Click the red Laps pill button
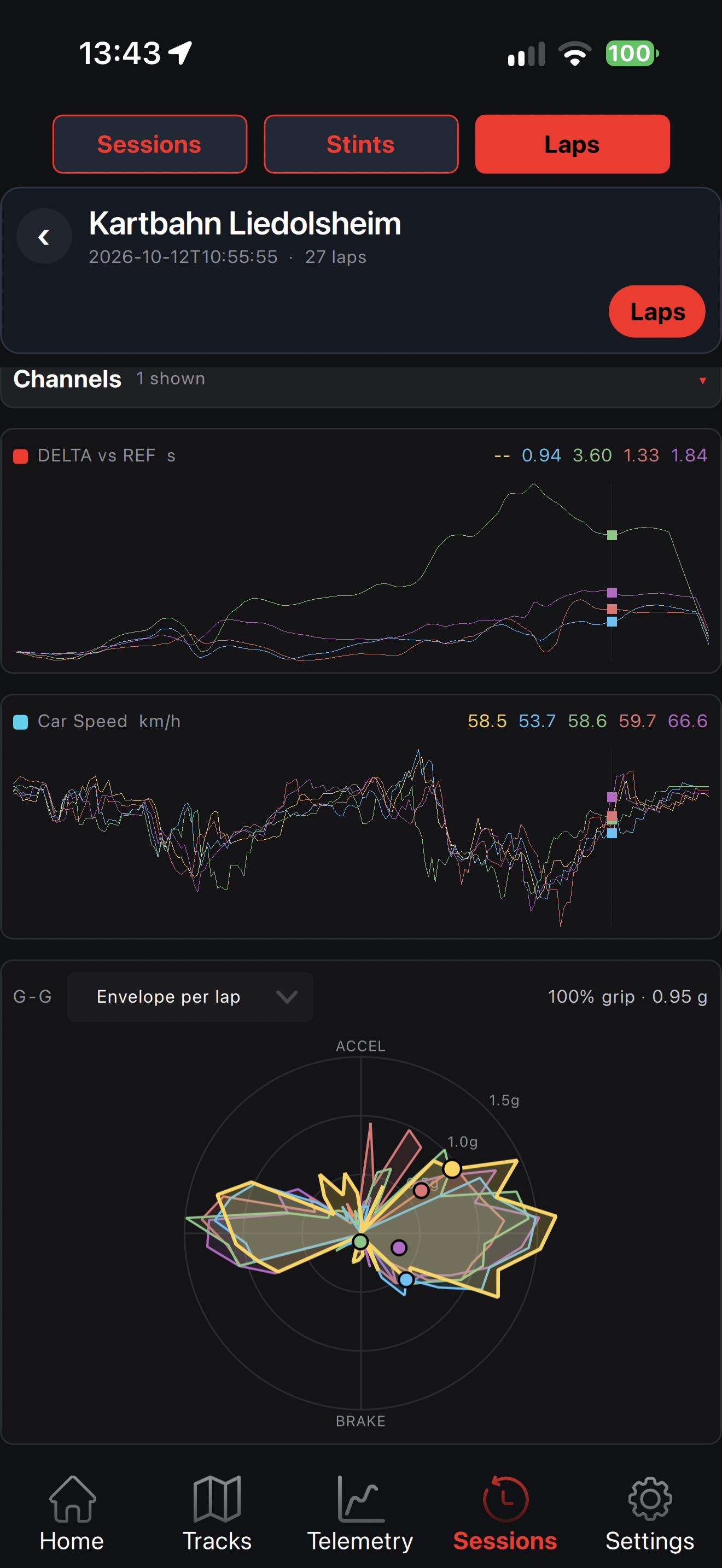This screenshot has width=722, height=1568. click(x=657, y=311)
